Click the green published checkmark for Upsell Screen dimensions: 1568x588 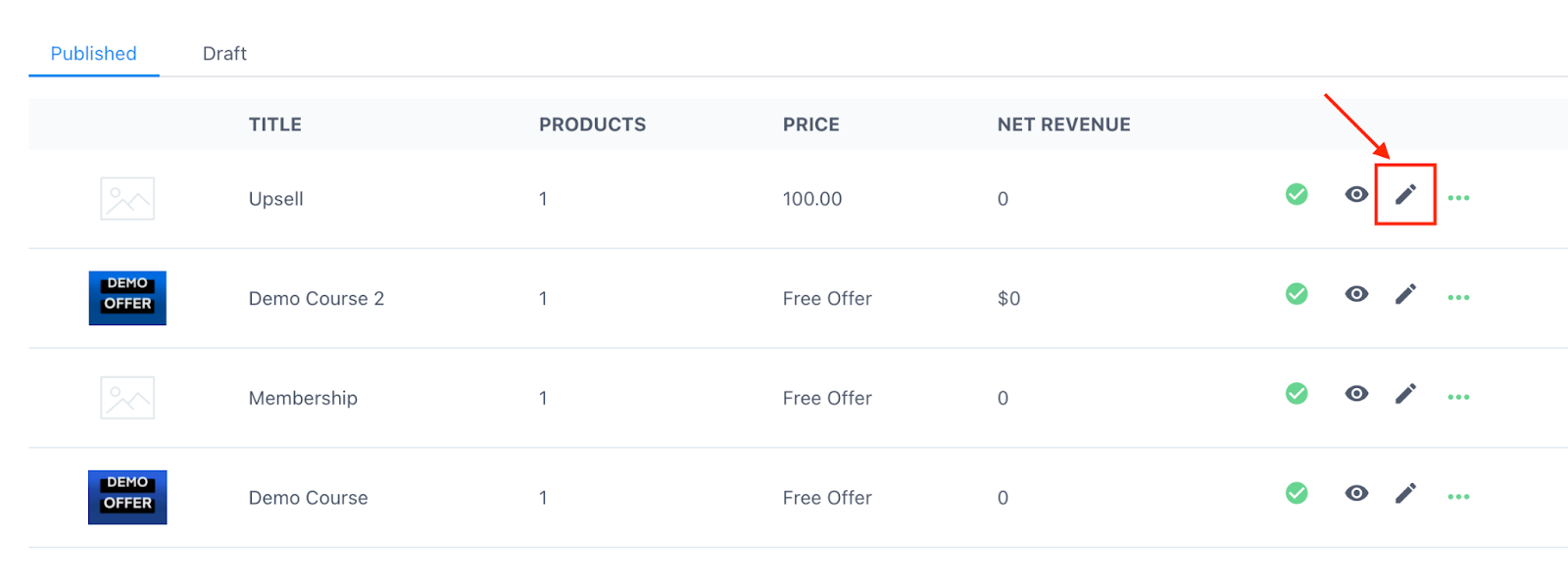(x=1296, y=195)
